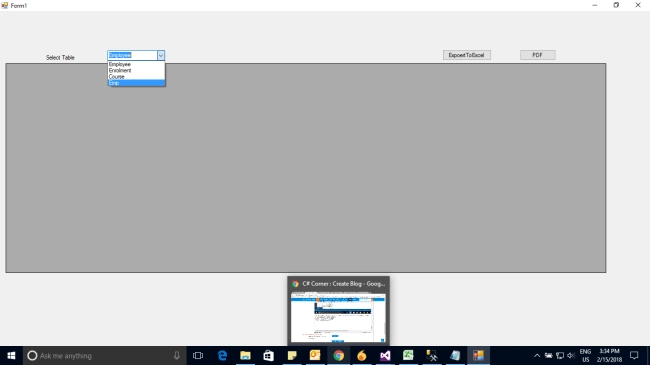Open File Explorer from taskbar
This screenshot has height=365, width=650.
245,355
